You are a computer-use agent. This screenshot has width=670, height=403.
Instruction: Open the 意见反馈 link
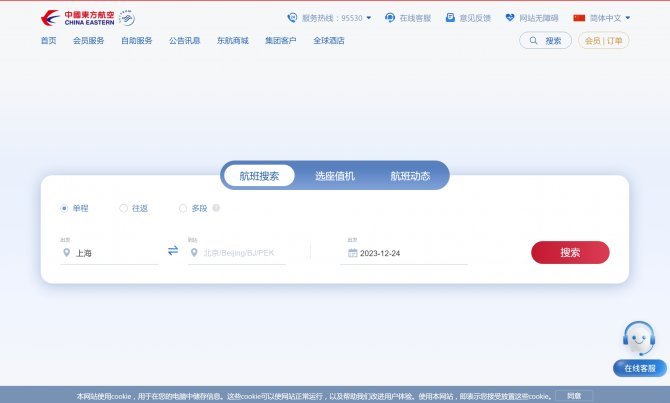[475, 18]
